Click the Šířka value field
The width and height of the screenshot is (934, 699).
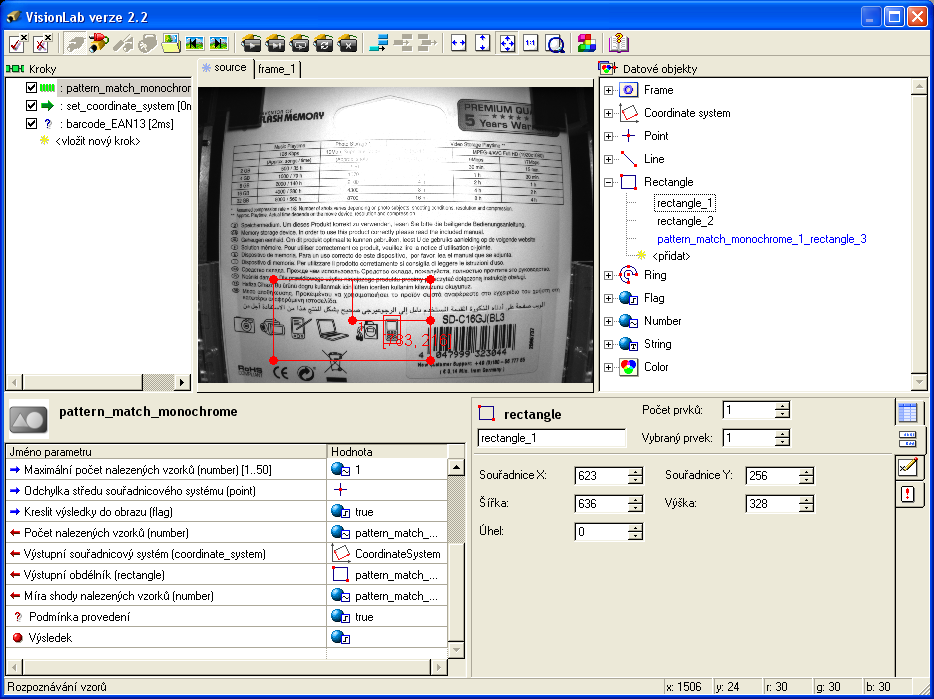(x=602, y=504)
